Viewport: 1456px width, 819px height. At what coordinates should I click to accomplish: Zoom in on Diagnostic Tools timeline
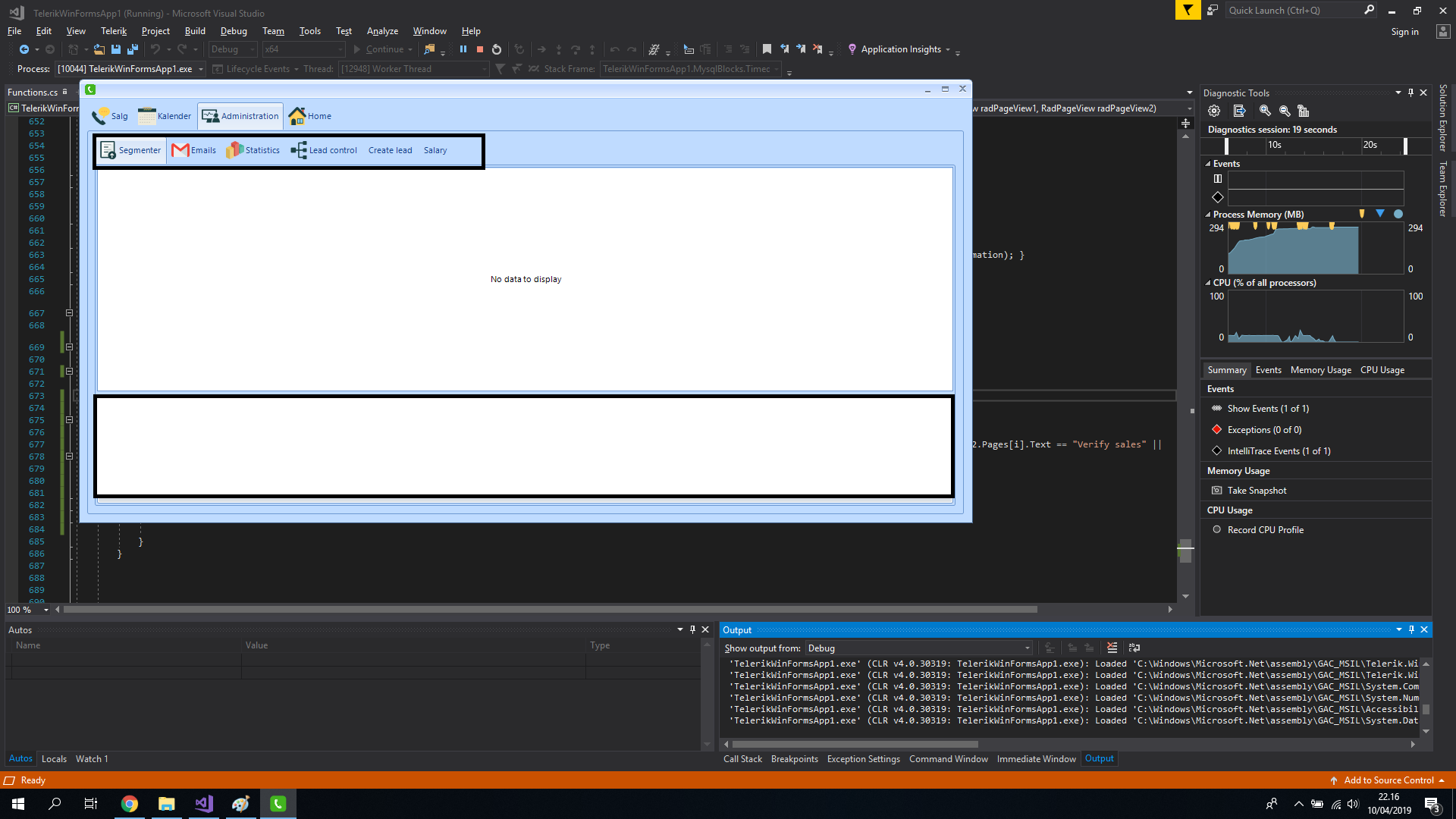coord(1265,111)
